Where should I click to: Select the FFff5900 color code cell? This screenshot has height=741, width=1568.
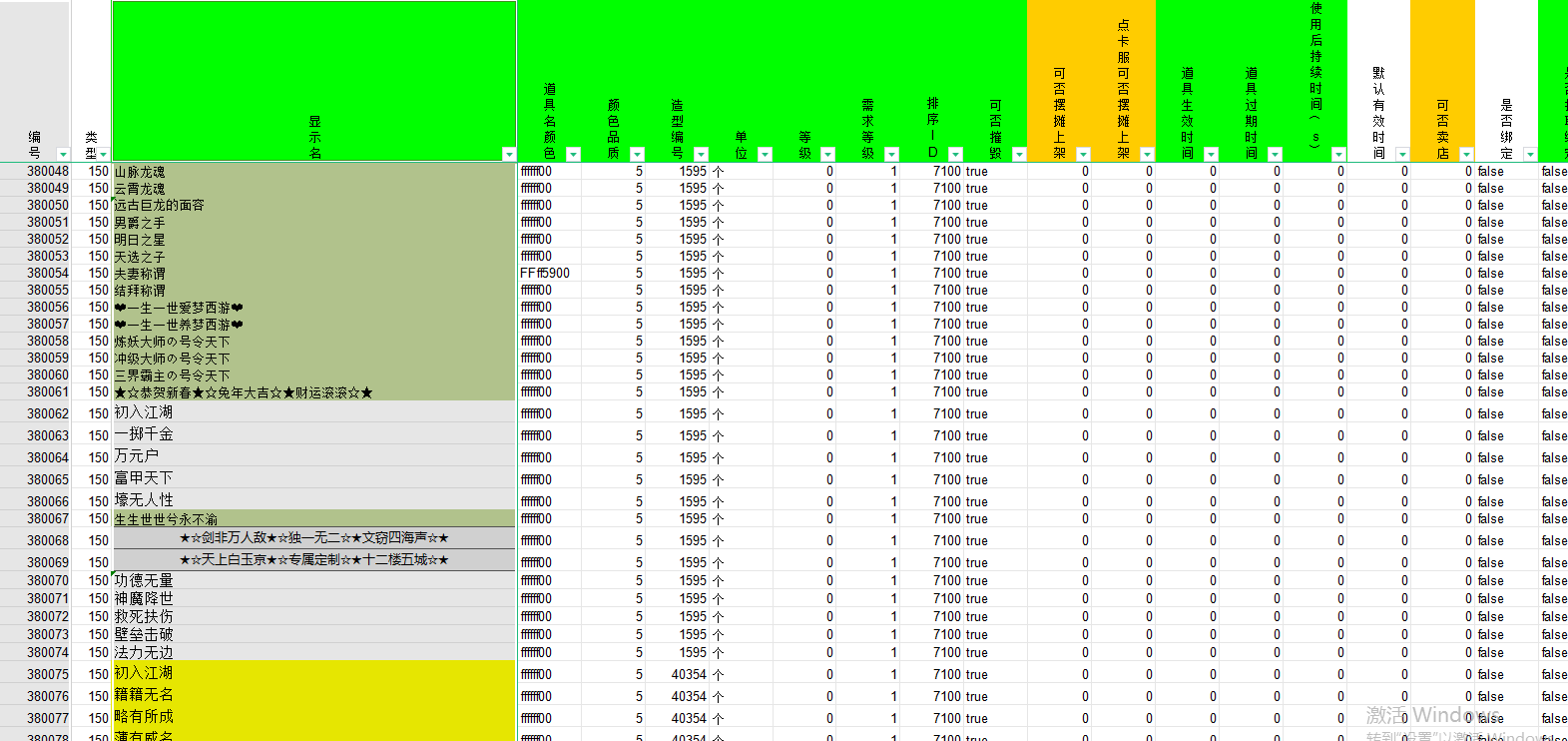549,273
